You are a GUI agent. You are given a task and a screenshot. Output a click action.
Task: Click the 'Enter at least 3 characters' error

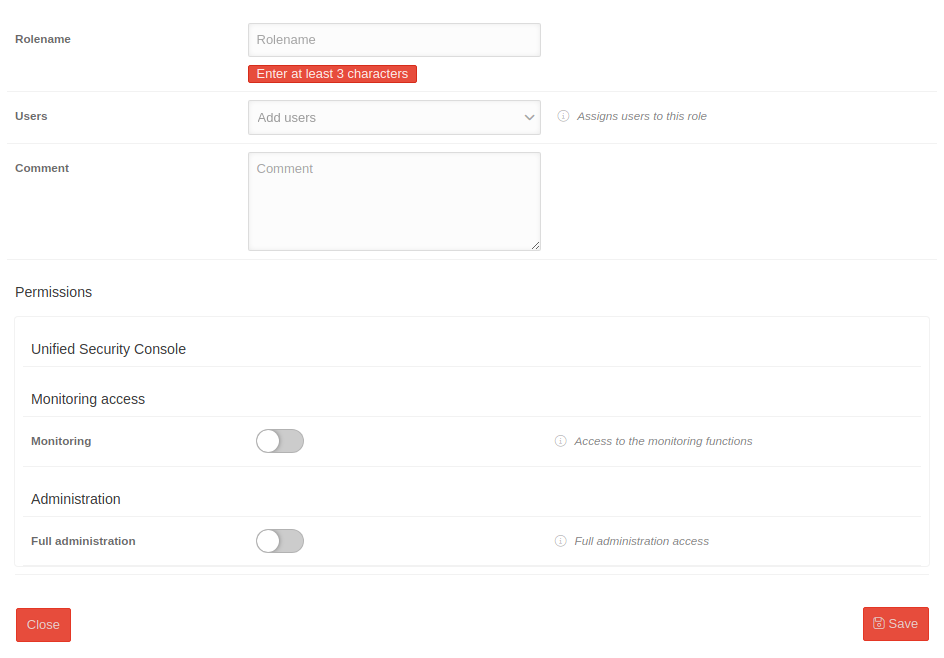coord(332,74)
